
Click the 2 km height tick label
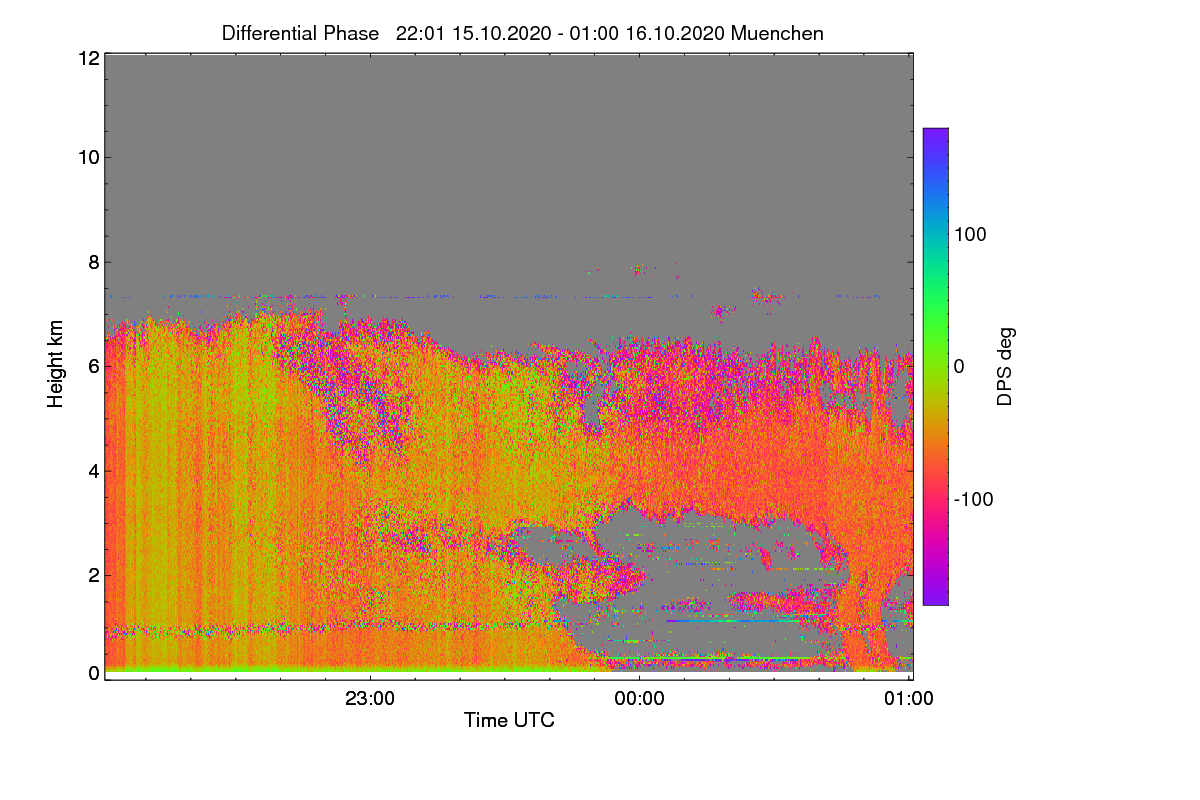(94, 575)
